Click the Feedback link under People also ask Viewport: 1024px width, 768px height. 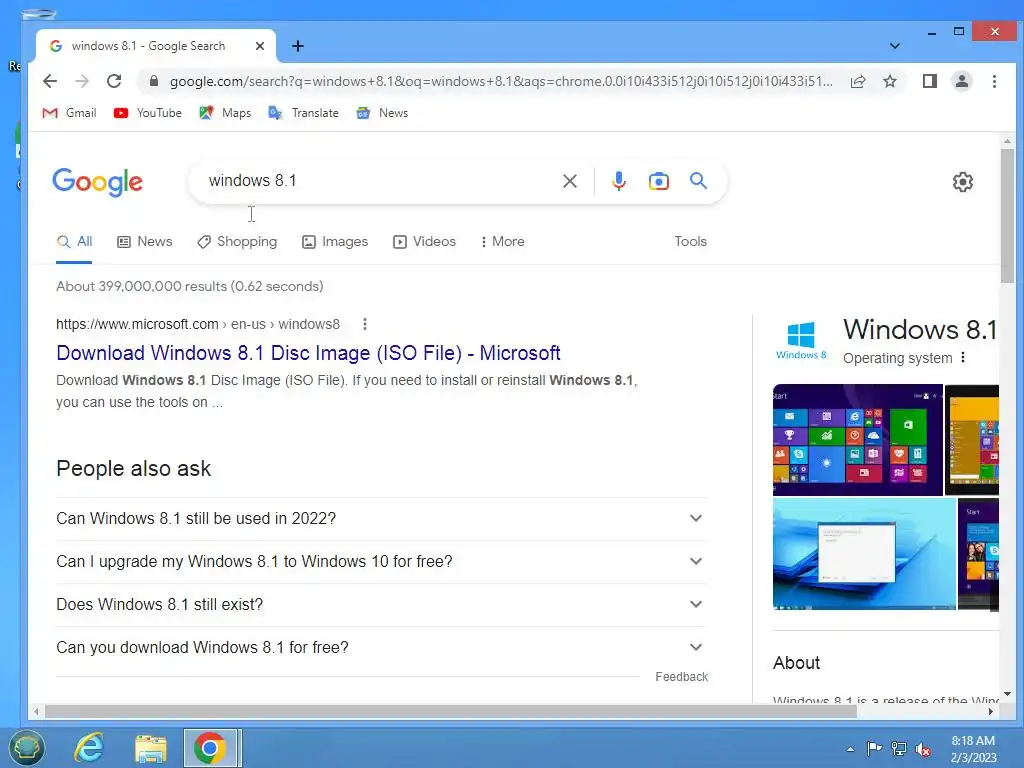click(681, 677)
